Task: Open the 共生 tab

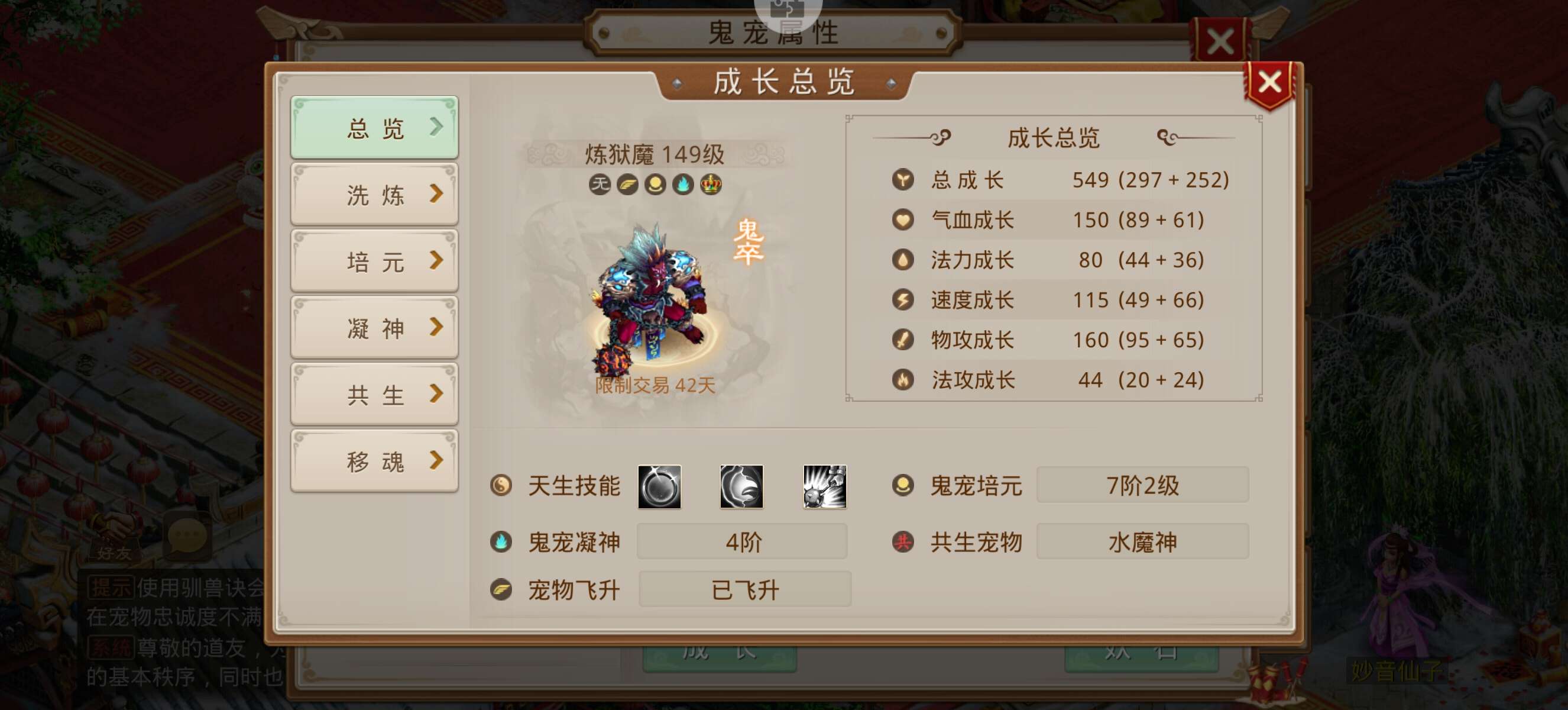Action: pos(374,394)
